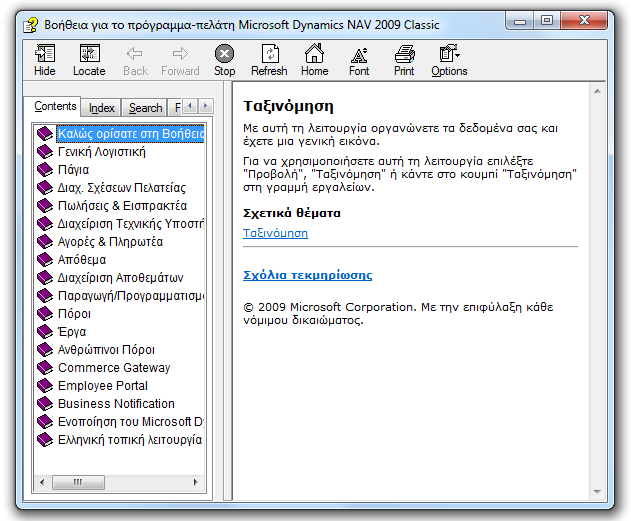The width and height of the screenshot is (631, 521).
Task: Open the Γενική Λογιστική topic
Action: (102, 152)
